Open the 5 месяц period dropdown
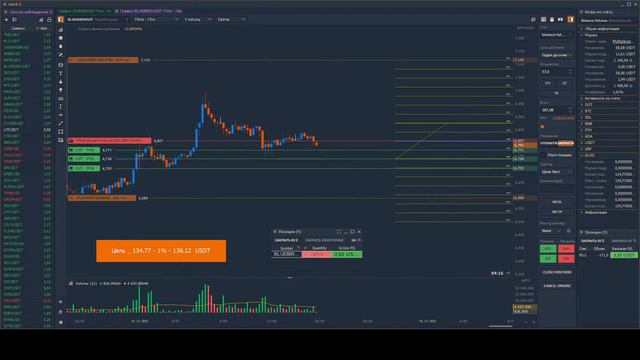 coord(198,20)
